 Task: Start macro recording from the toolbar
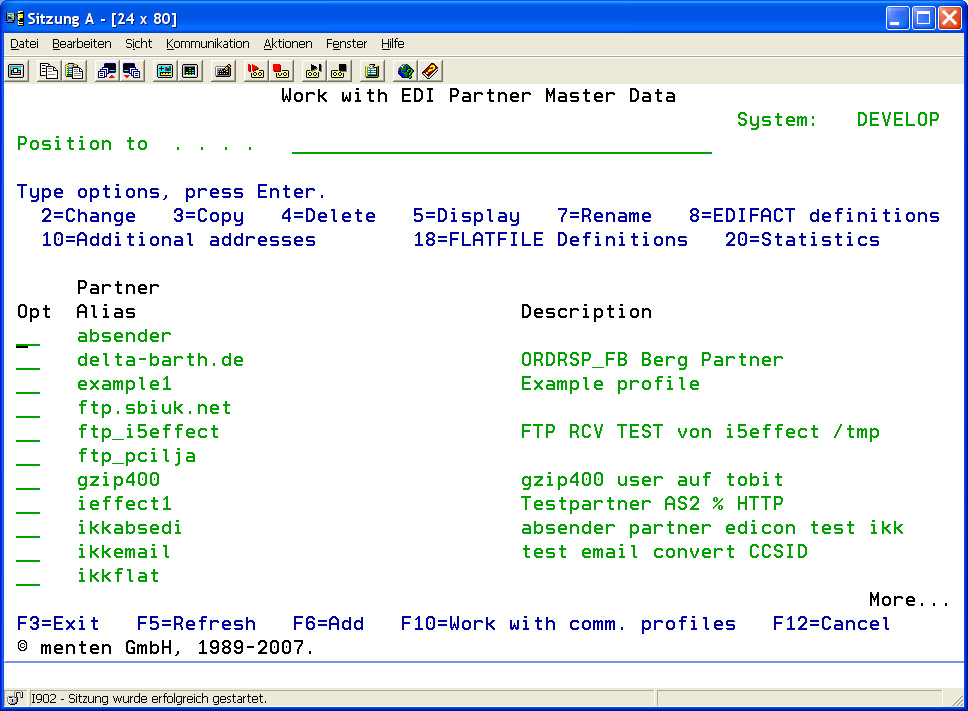pyautogui.click(x=255, y=71)
